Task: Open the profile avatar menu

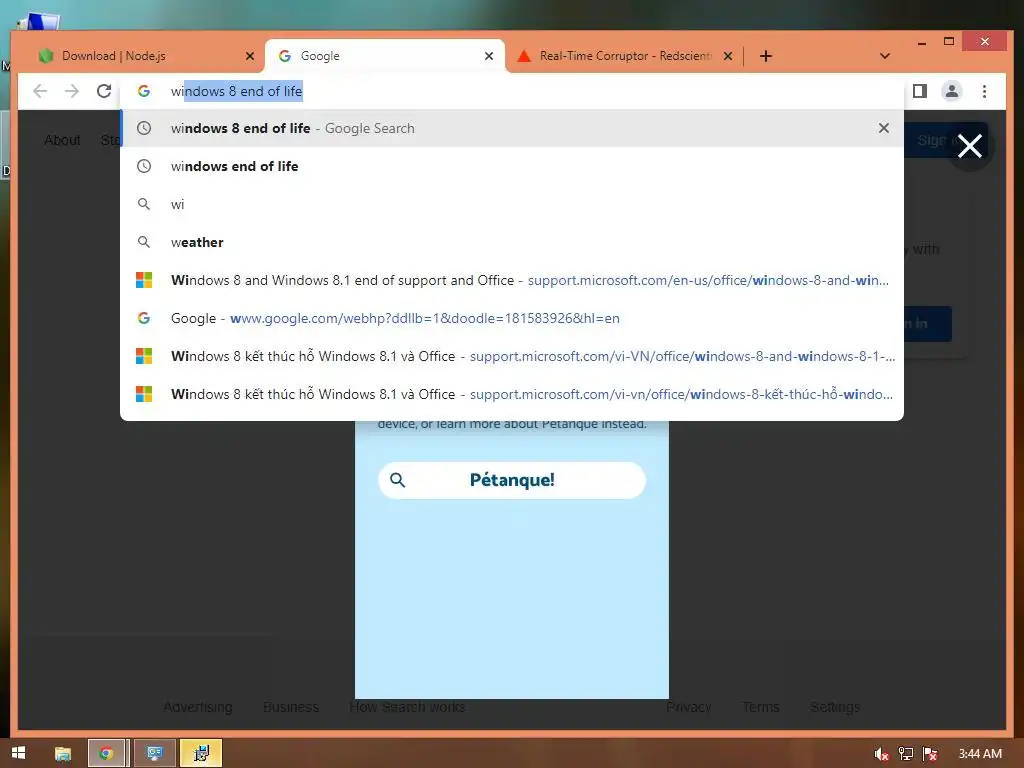Action: [x=952, y=91]
